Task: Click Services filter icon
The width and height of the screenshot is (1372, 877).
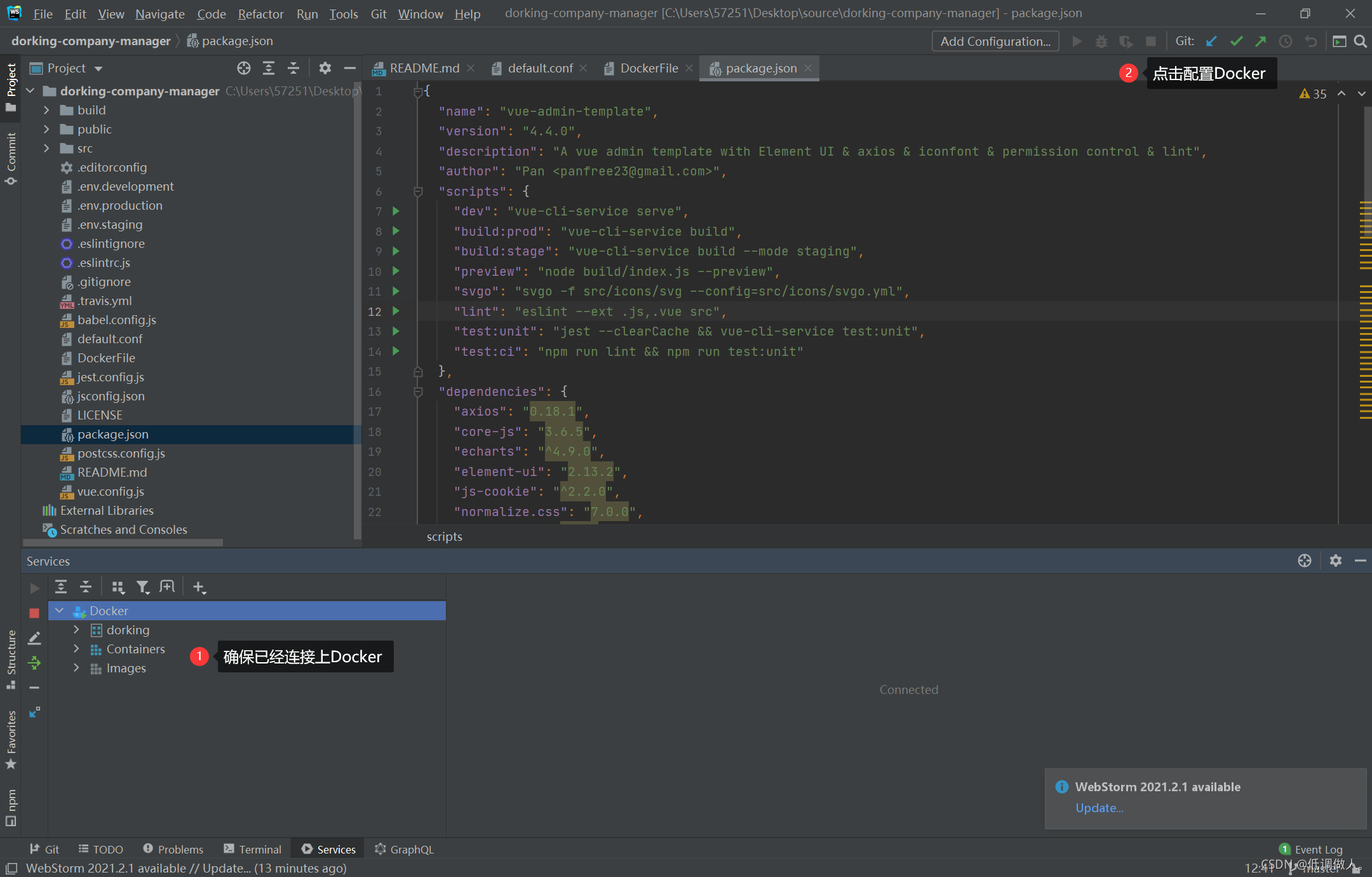Action: [143, 587]
